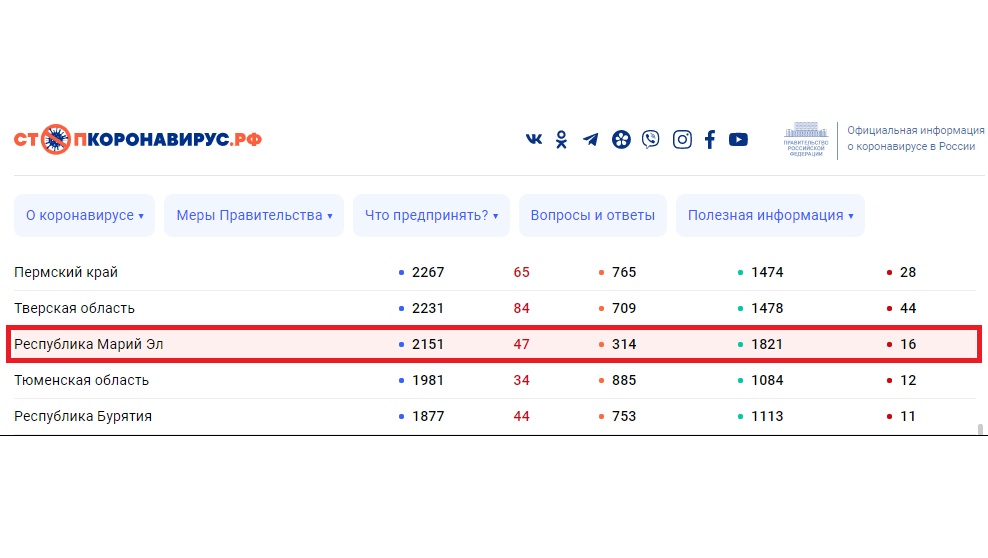The height and width of the screenshot is (558, 988).
Task: Expand the Полезная информация dropdown menu
Action: (770, 215)
